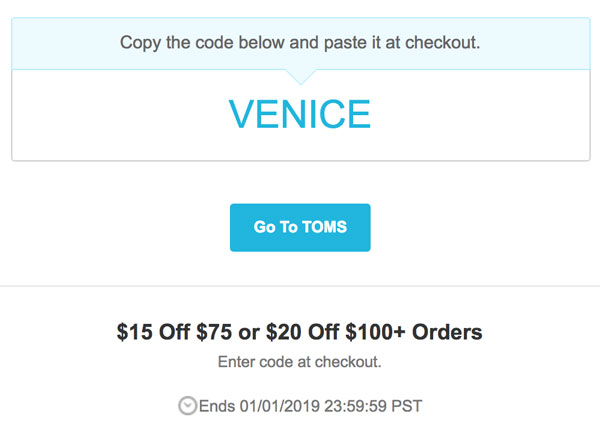Click the 'Ends 01/01/2019' expiry date

pyautogui.click(x=258, y=405)
